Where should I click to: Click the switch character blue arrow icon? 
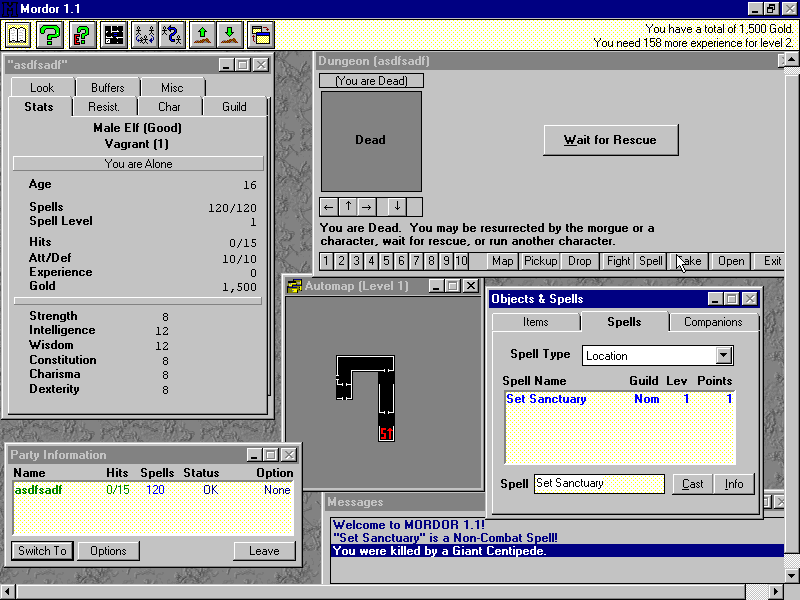172,35
